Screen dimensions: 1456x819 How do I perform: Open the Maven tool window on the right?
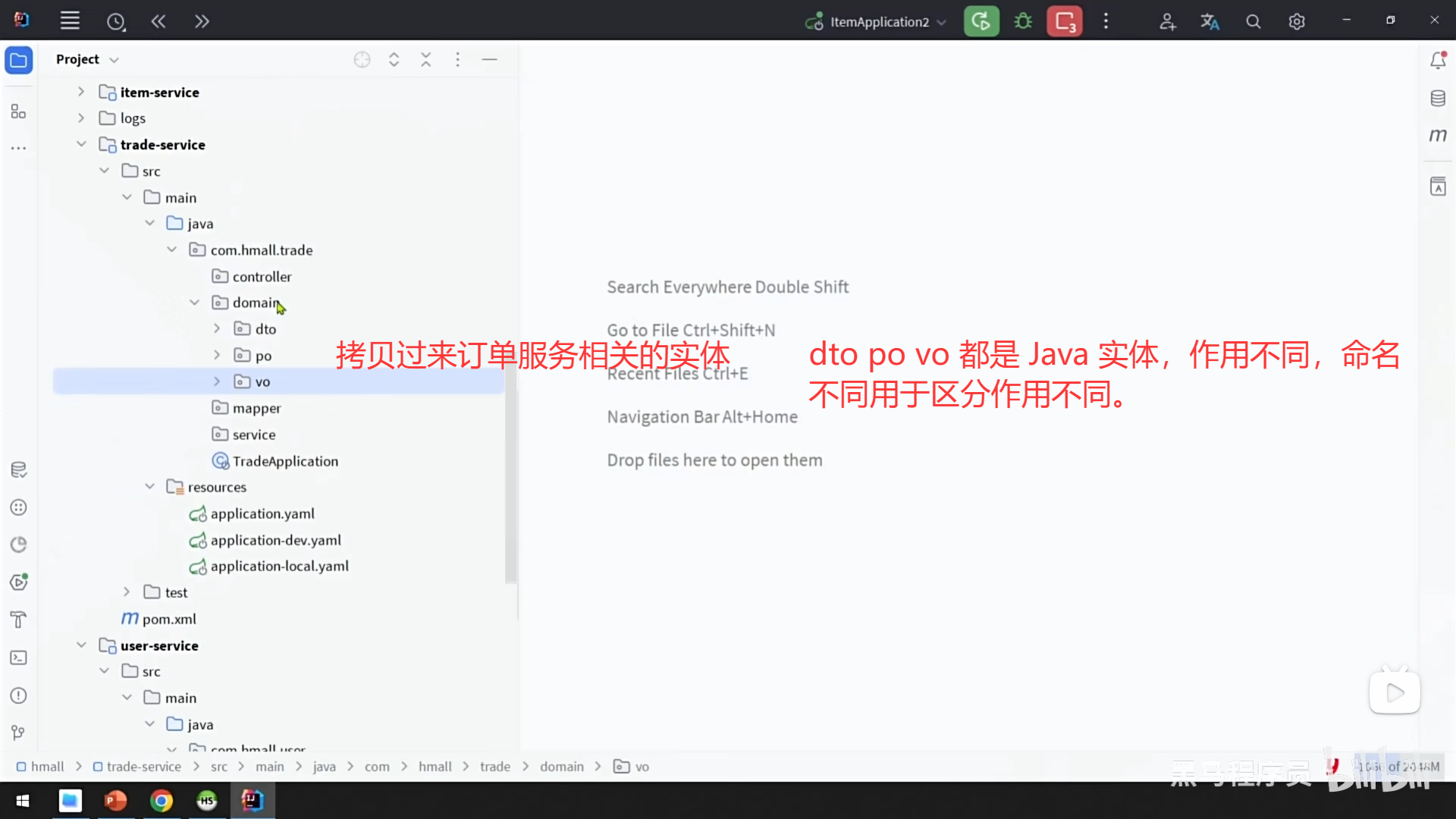(x=1438, y=135)
